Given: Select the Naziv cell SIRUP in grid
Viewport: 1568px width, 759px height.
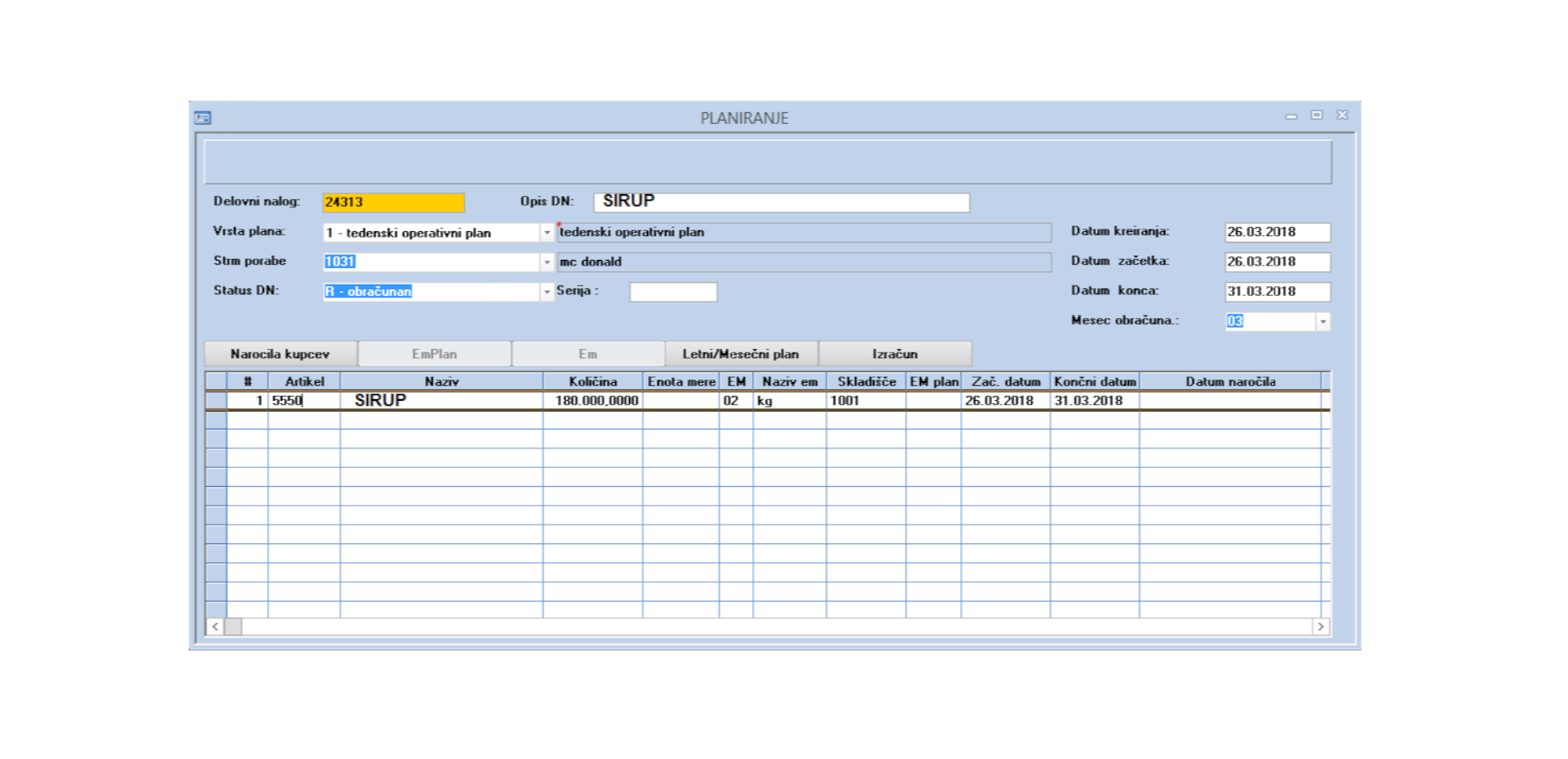Looking at the screenshot, I should tap(442, 401).
